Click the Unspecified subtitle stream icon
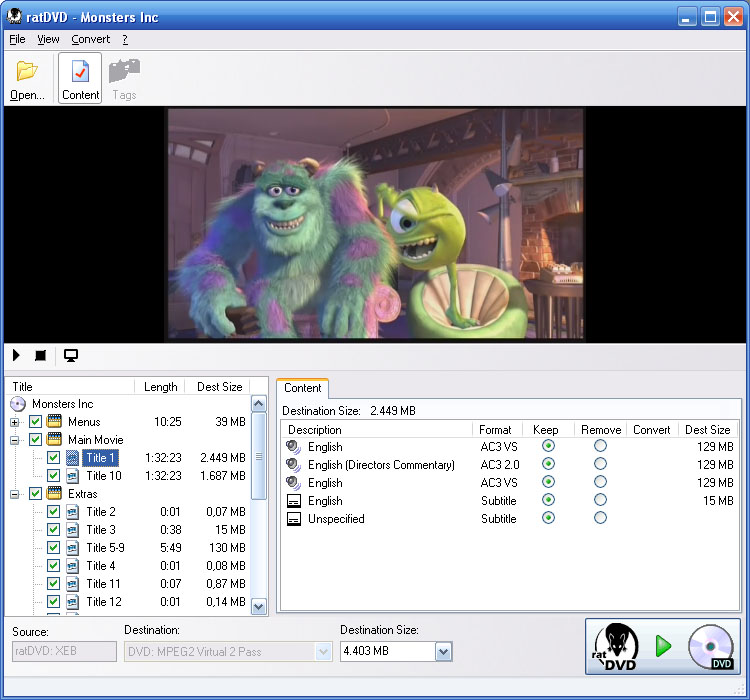The height and width of the screenshot is (700, 750). pyautogui.click(x=294, y=519)
